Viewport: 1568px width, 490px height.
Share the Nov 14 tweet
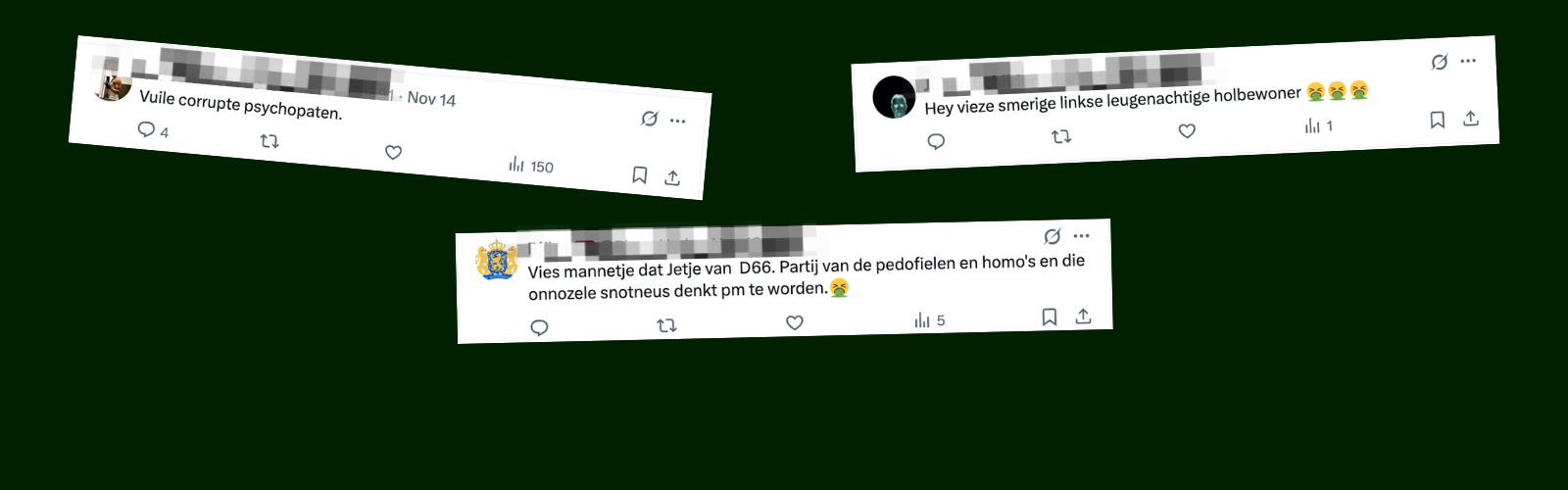click(672, 178)
